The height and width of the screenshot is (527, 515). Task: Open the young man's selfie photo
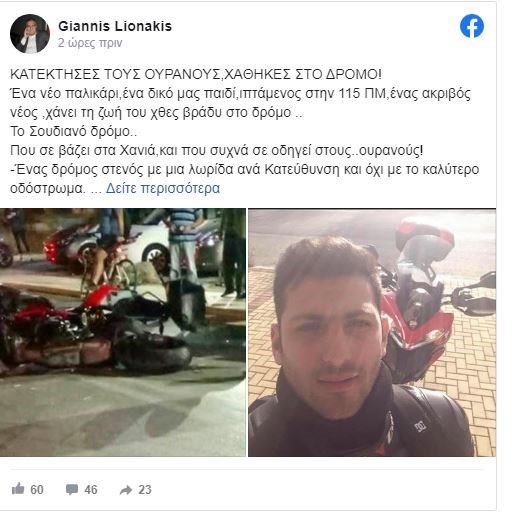(x=372, y=332)
